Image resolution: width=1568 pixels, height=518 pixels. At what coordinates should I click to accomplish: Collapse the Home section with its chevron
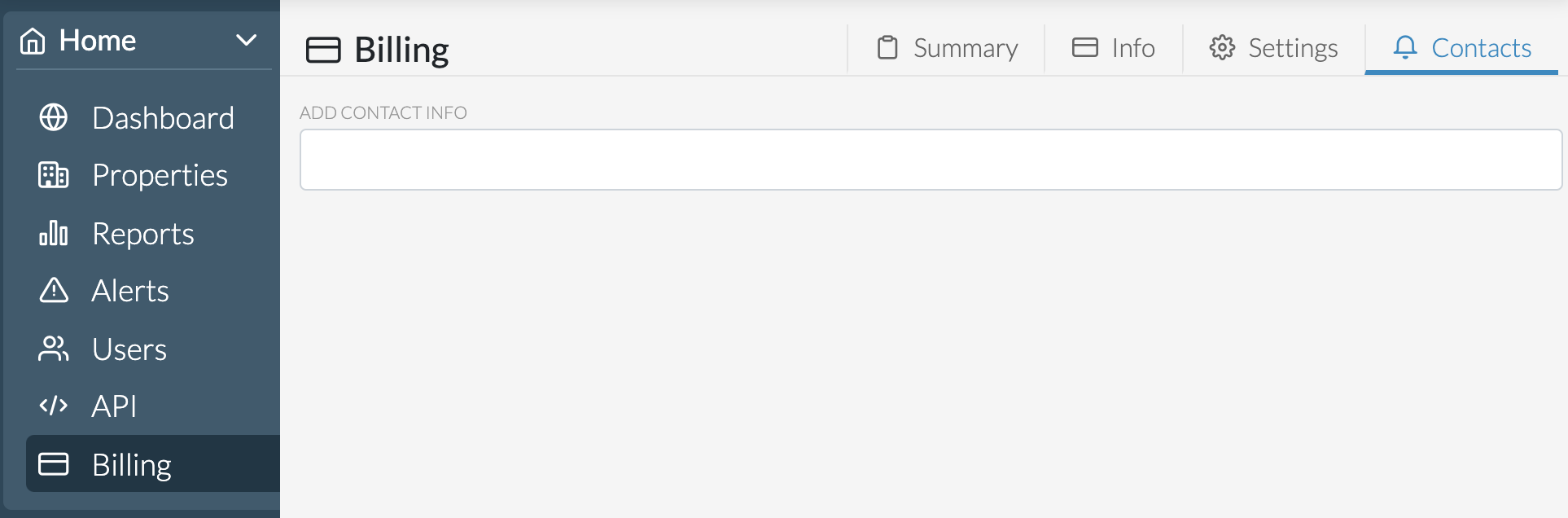click(x=247, y=39)
